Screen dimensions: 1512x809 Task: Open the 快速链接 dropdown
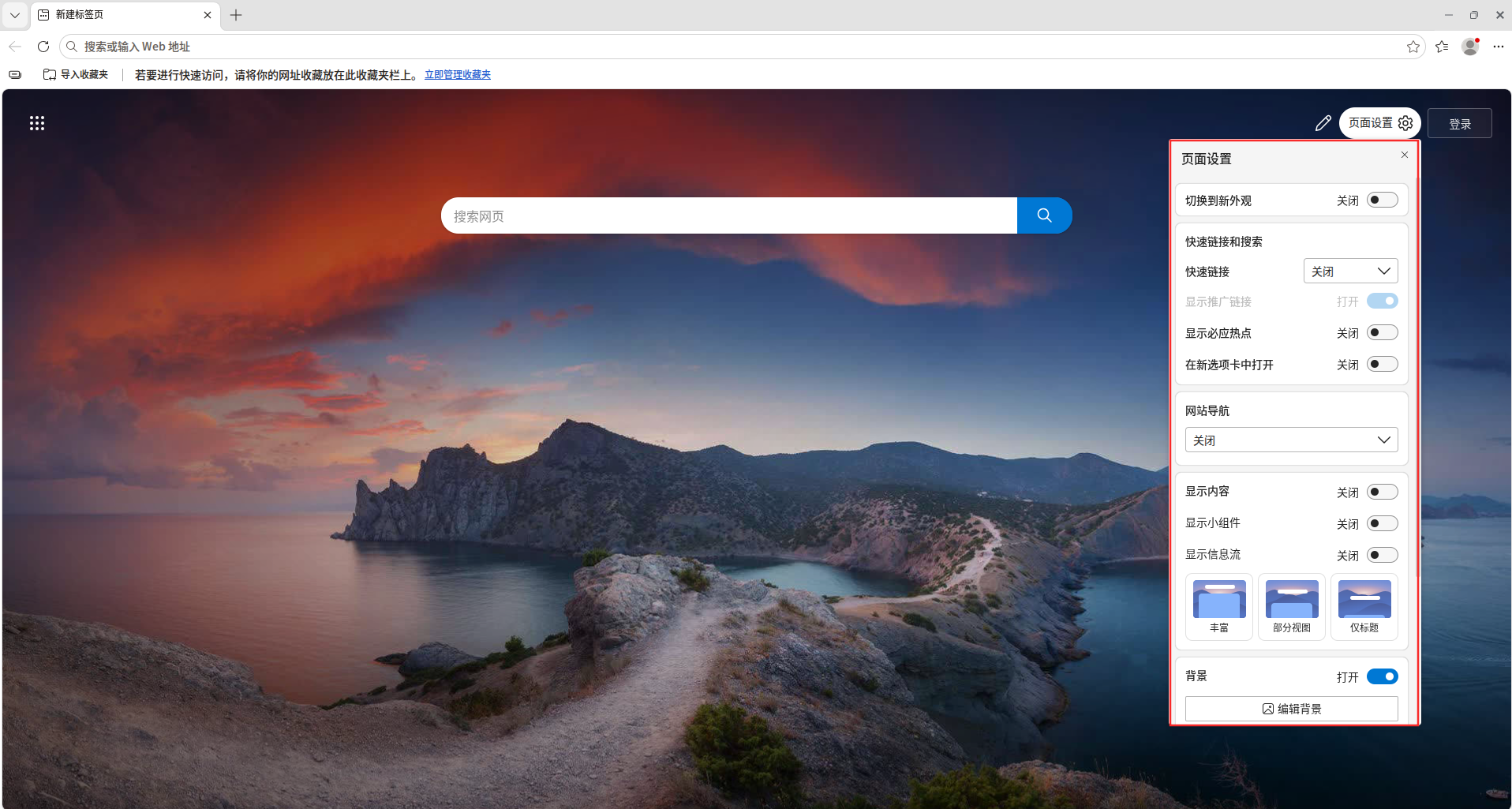click(1350, 271)
